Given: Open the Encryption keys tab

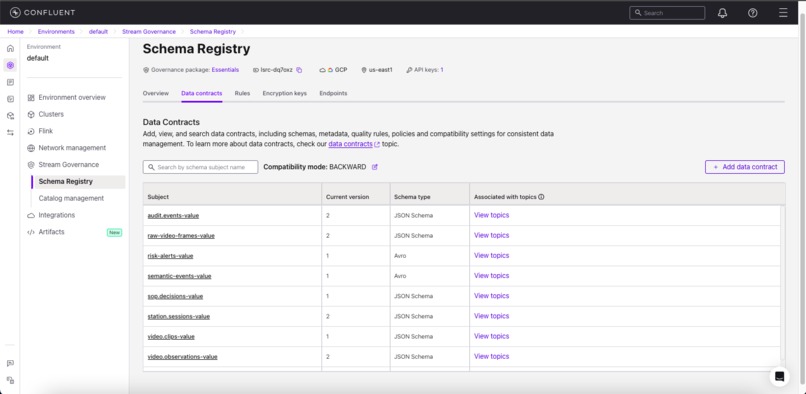Looking at the screenshot, I should click(x=284, y=93).
